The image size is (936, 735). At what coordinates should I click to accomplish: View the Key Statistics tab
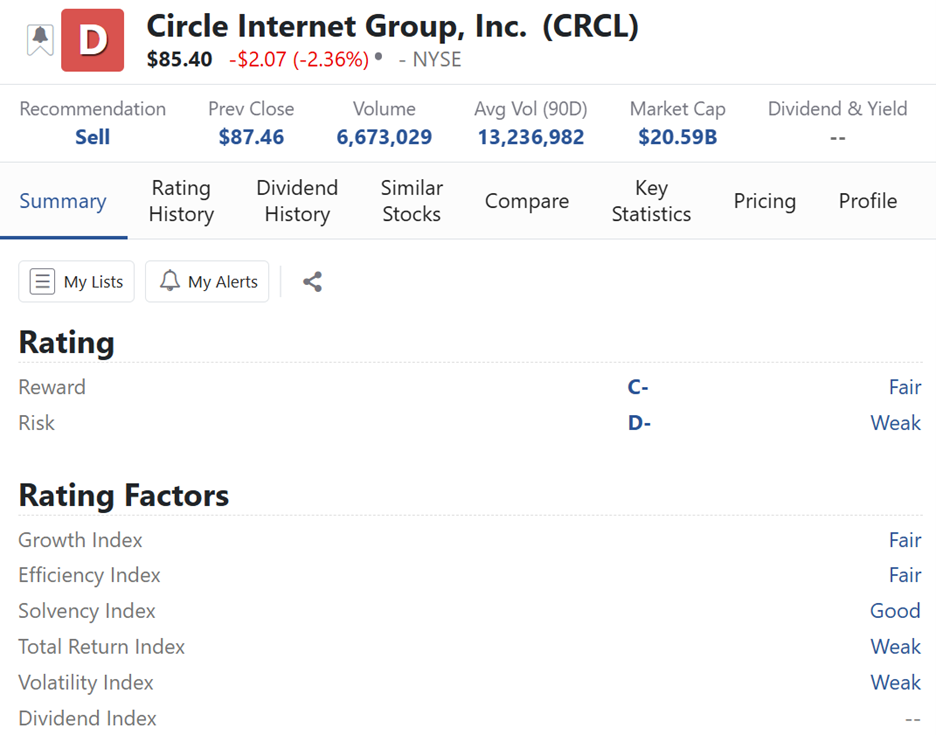(x=651, y=201)
